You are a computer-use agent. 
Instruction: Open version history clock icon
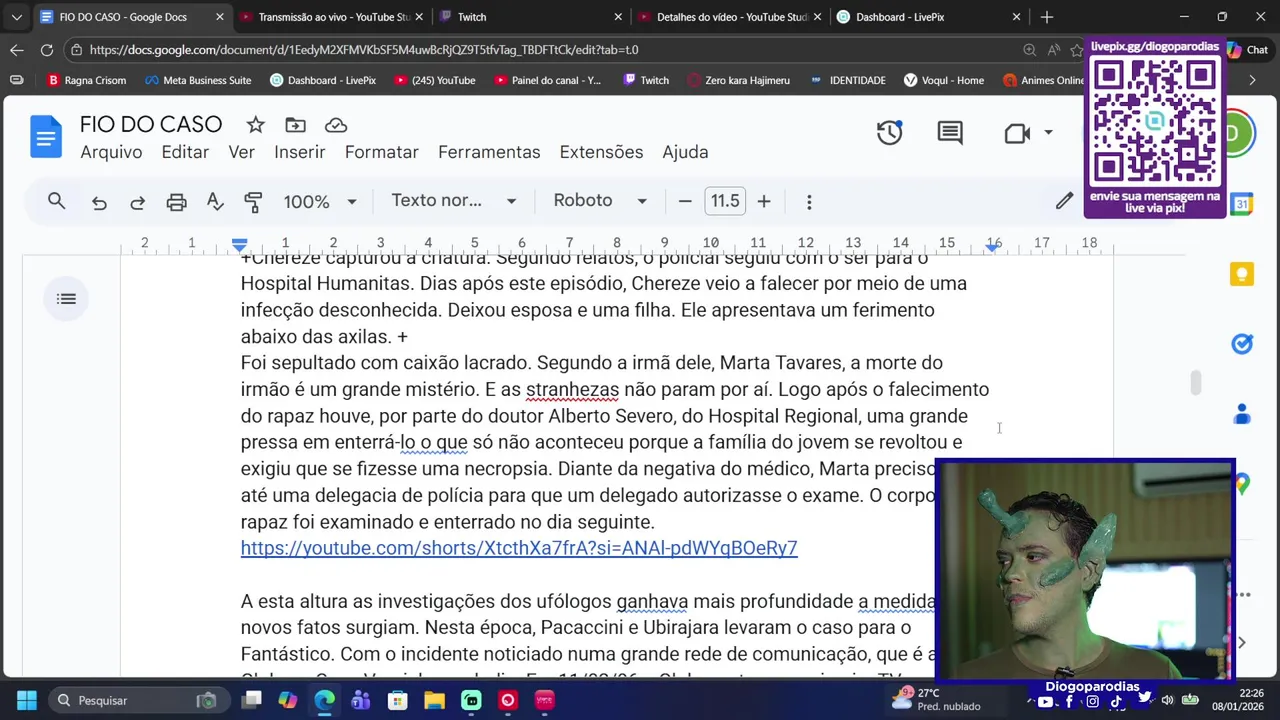(890, 133)
